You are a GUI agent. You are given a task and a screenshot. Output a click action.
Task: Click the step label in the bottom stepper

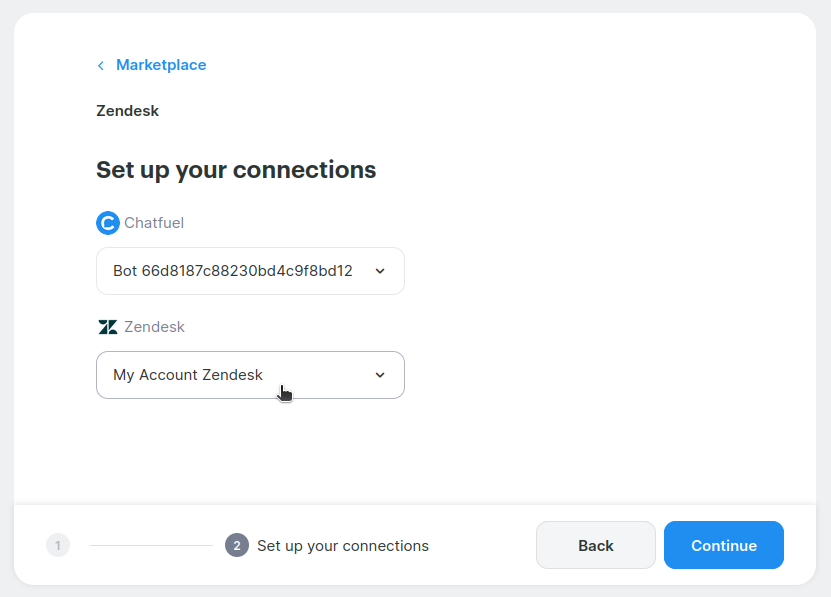coord(343,546)
